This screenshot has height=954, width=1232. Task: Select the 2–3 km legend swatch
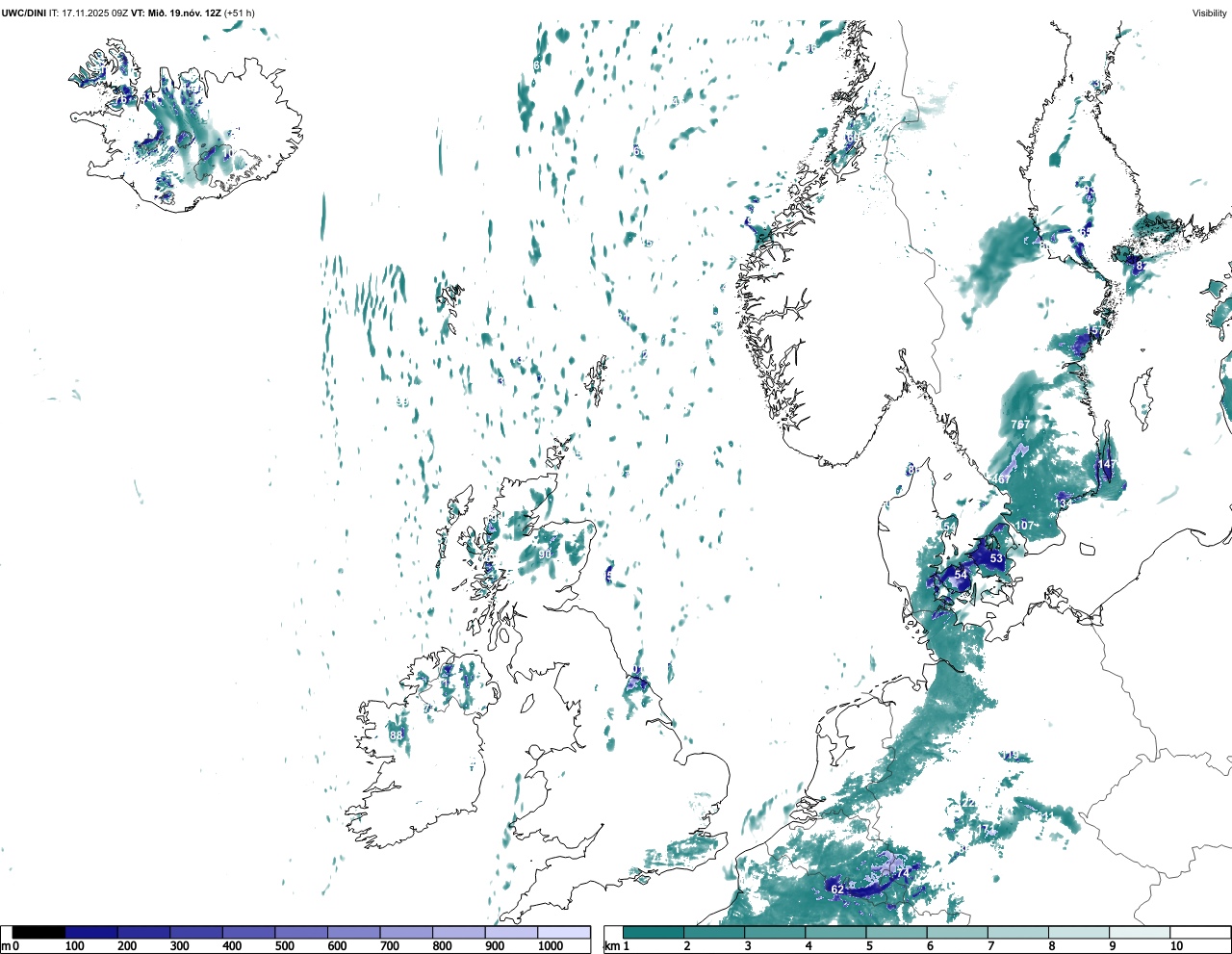point(714,932)
